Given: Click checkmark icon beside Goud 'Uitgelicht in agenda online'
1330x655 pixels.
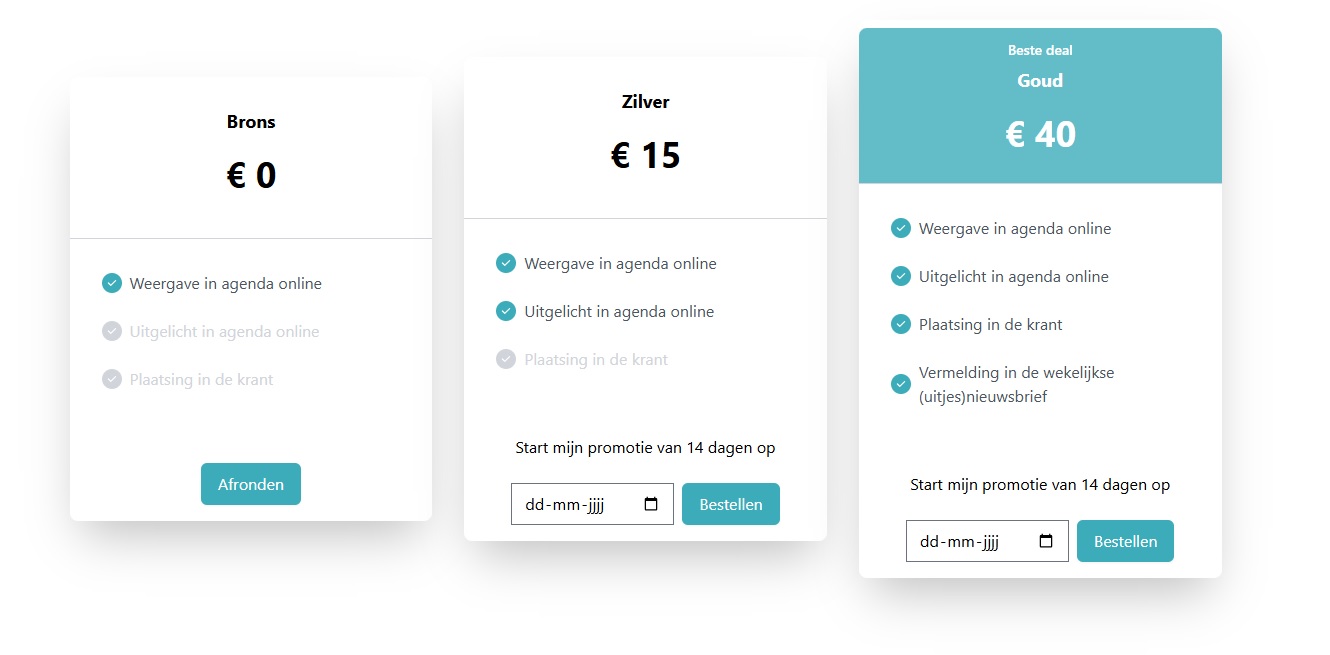Looking at the screenshot, I should pyautogui.click(x=901, y=276).
